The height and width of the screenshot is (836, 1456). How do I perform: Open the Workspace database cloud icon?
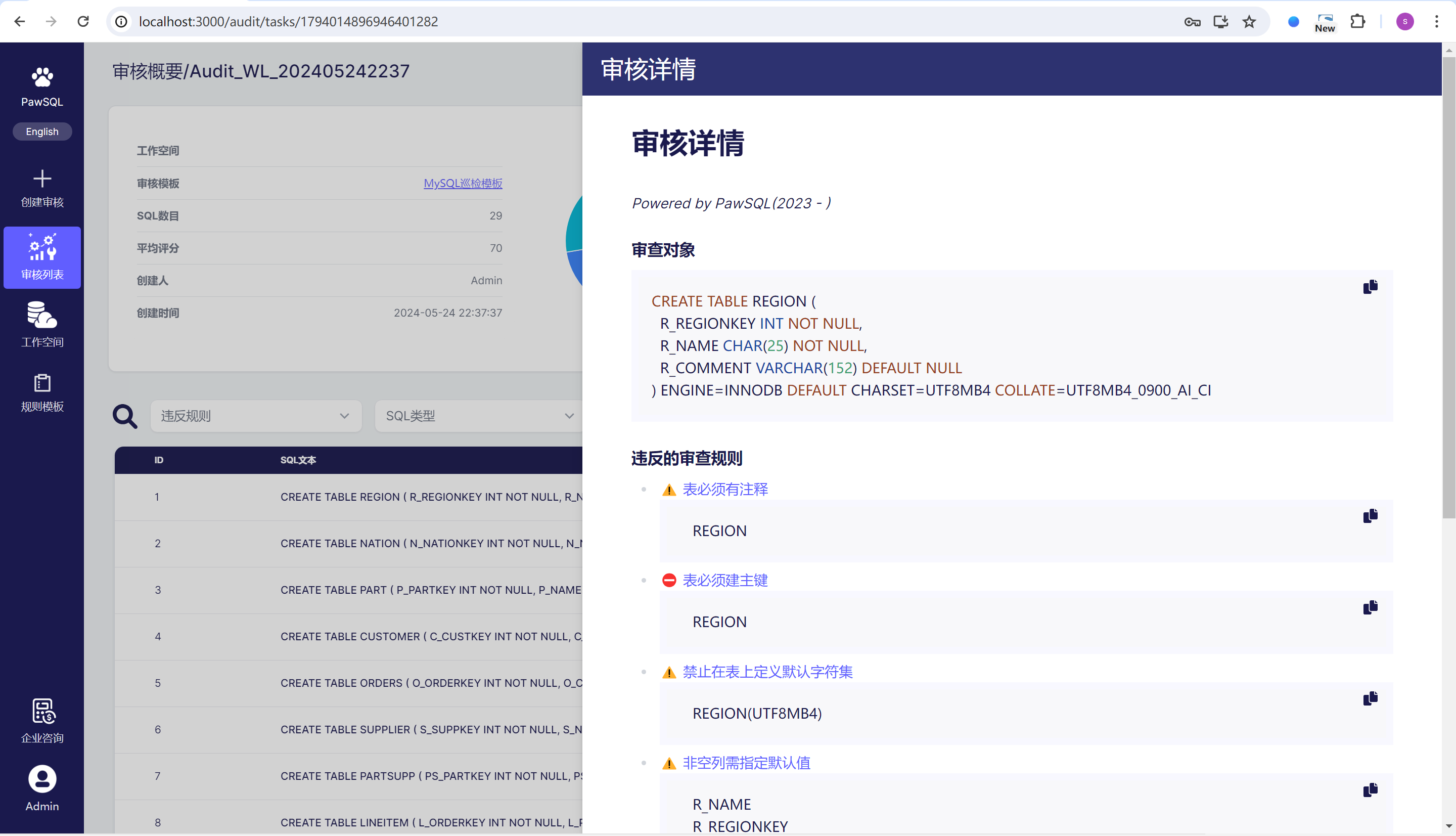click(x=42, y=315)
